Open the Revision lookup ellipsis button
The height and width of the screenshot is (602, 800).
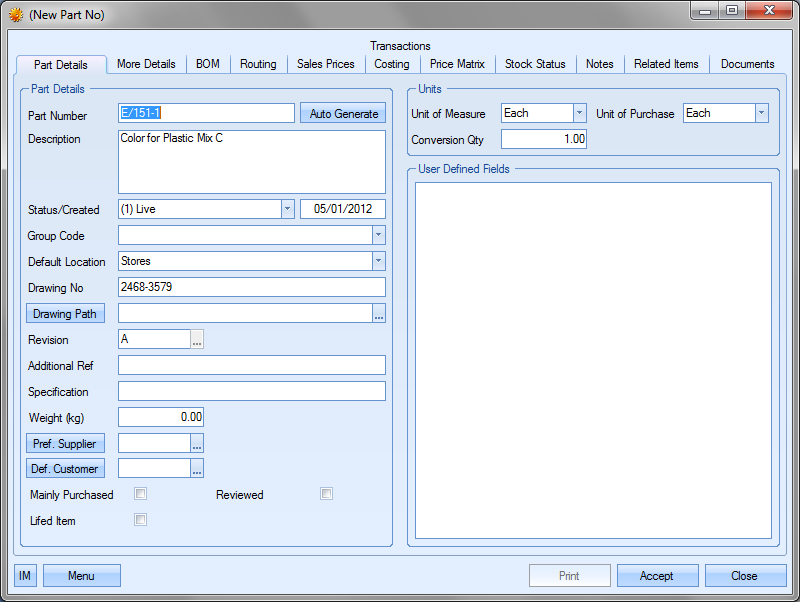197,340
